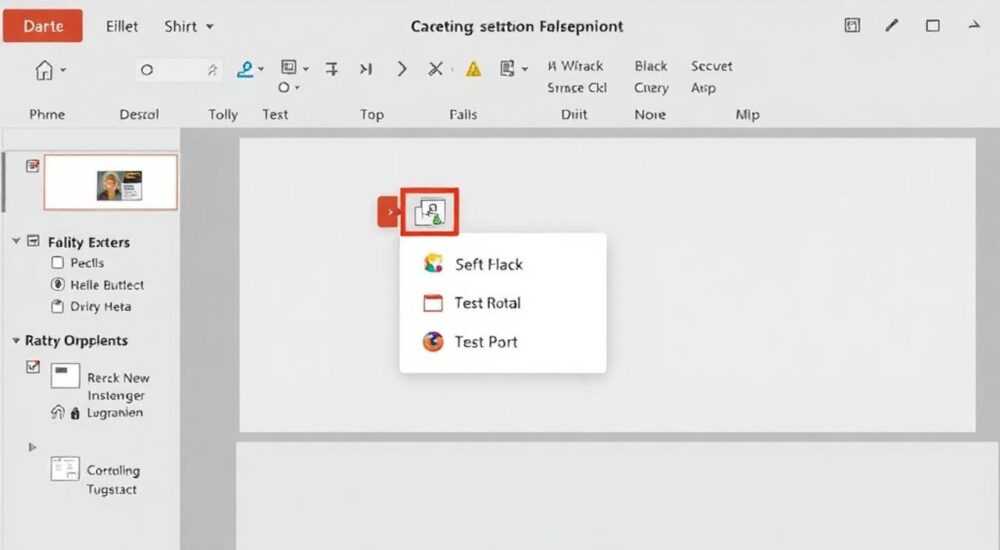Click the Dviry Heta clipboard icon

[x=57, y=306]
